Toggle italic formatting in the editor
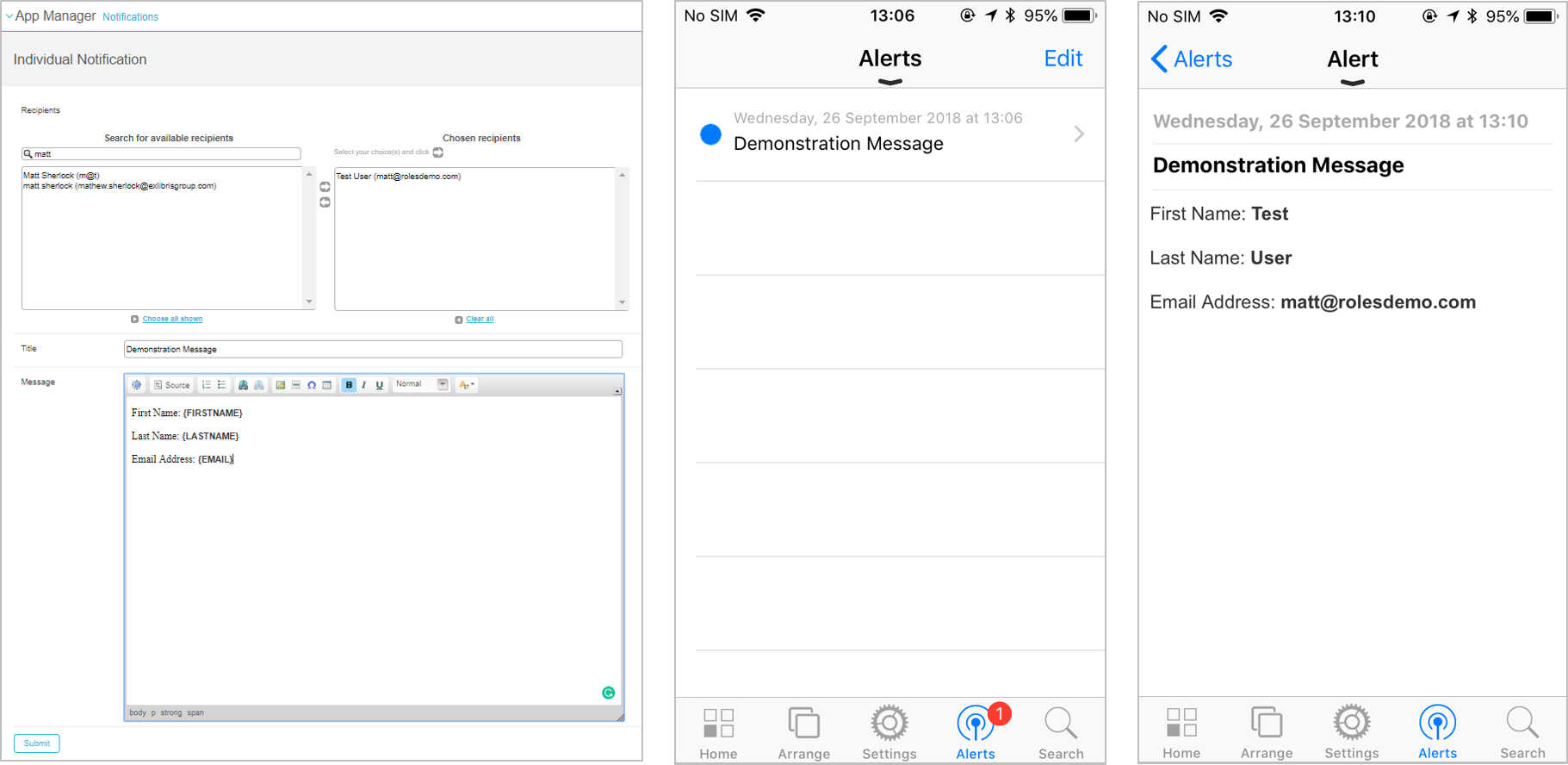 click(x=364, y=385)
